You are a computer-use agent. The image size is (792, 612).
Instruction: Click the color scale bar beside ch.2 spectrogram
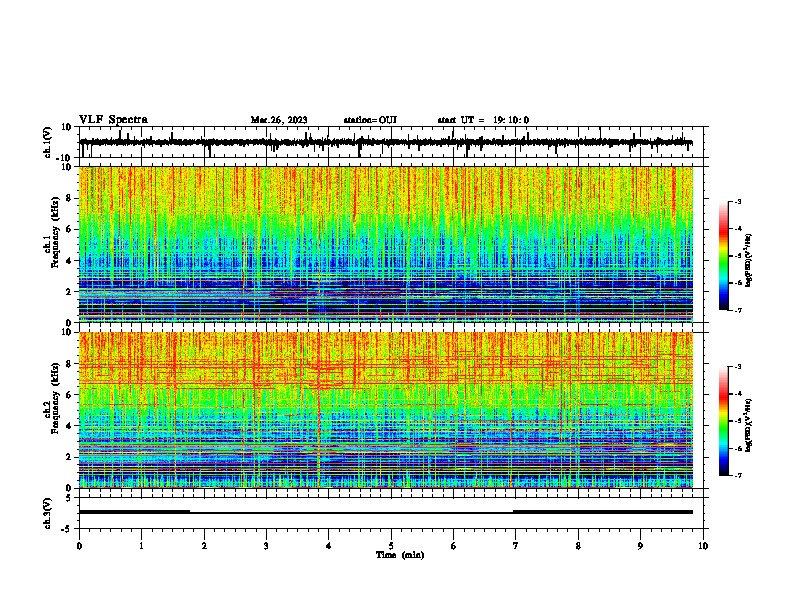tap(723, 421)
